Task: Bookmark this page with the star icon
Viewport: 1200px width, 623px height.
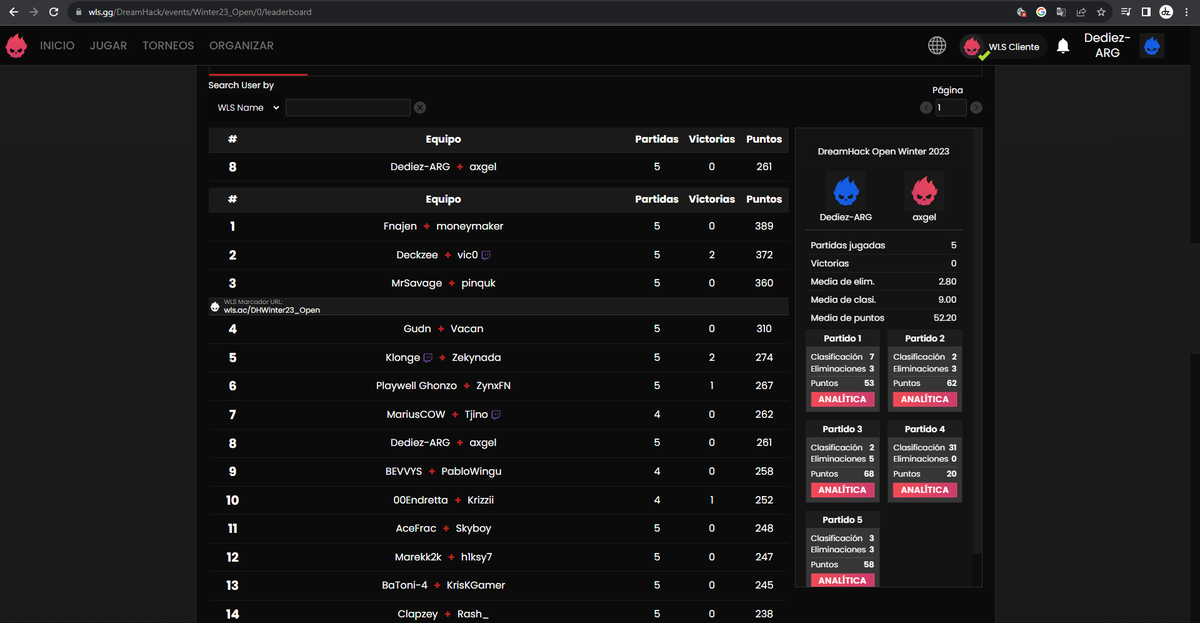Action: 1101,12
